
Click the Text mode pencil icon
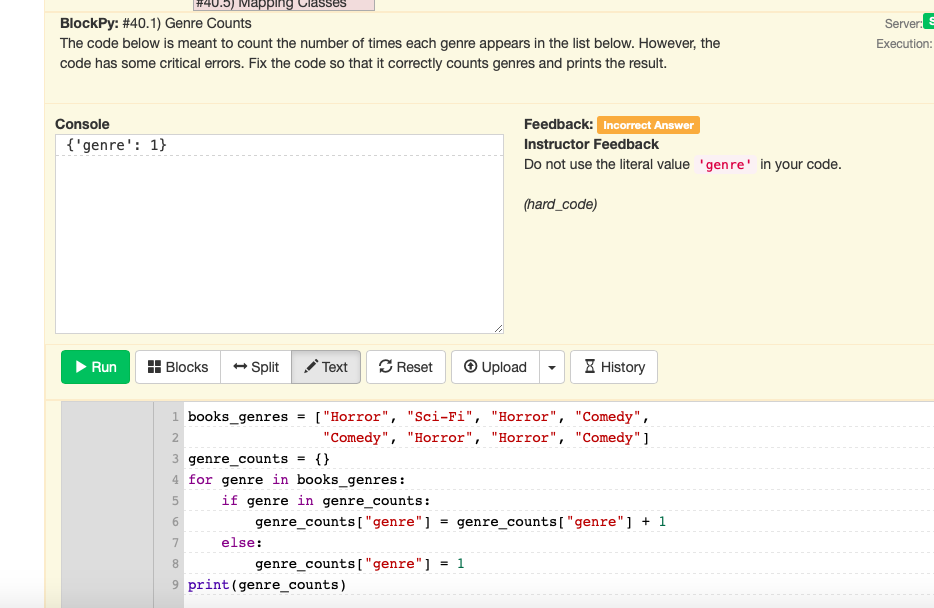coord(312,367)
